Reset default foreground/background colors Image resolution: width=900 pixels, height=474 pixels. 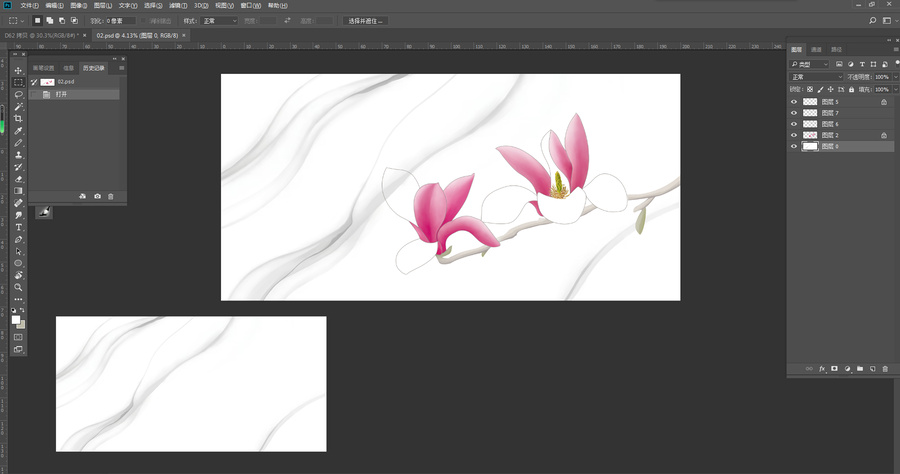pyautogui.click(x=14, y=310)
